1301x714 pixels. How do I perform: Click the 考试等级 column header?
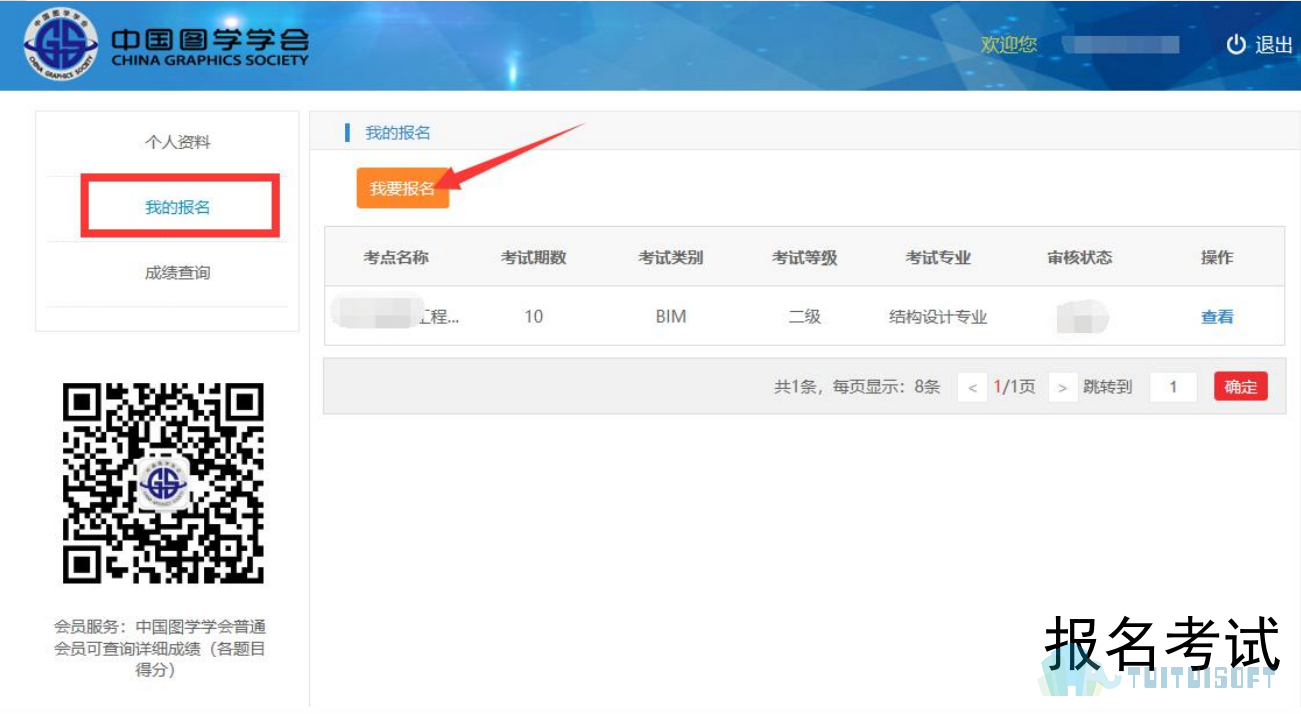click(804, 258)
